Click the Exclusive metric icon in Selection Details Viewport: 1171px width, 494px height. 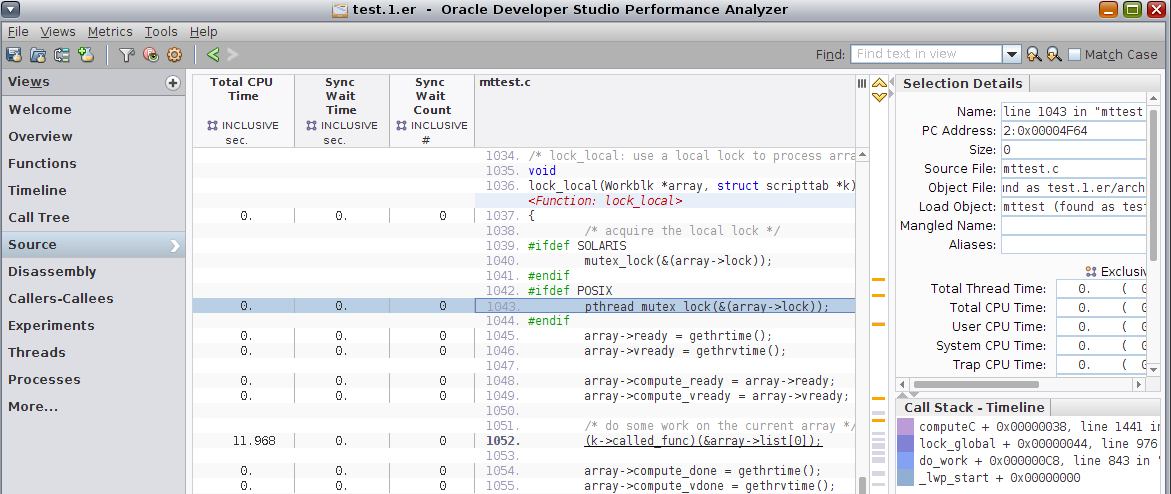[1091, 271]
